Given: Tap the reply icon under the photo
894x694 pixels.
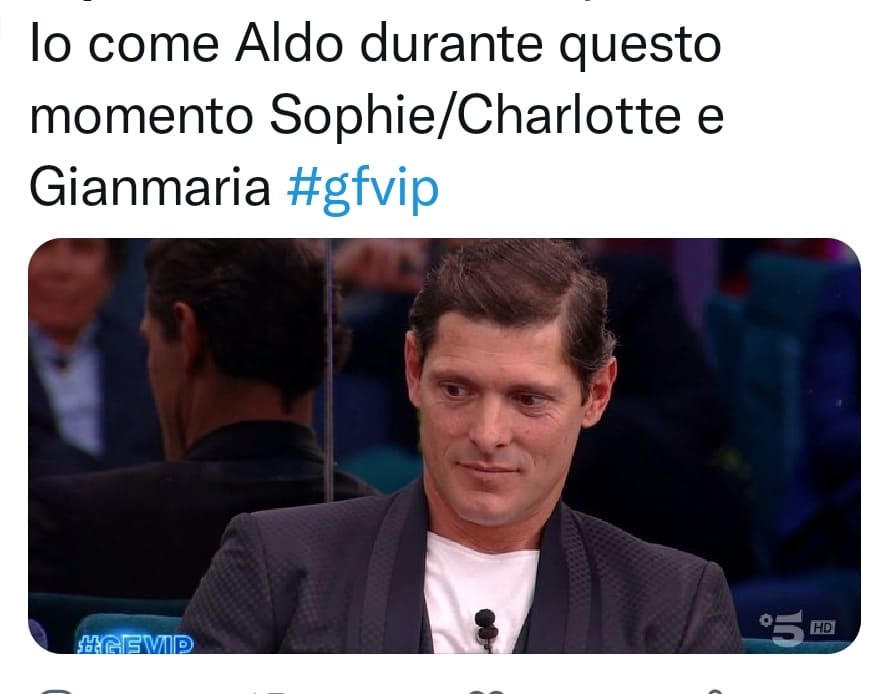Looking at the screenshot, I should tap(55, 691).
